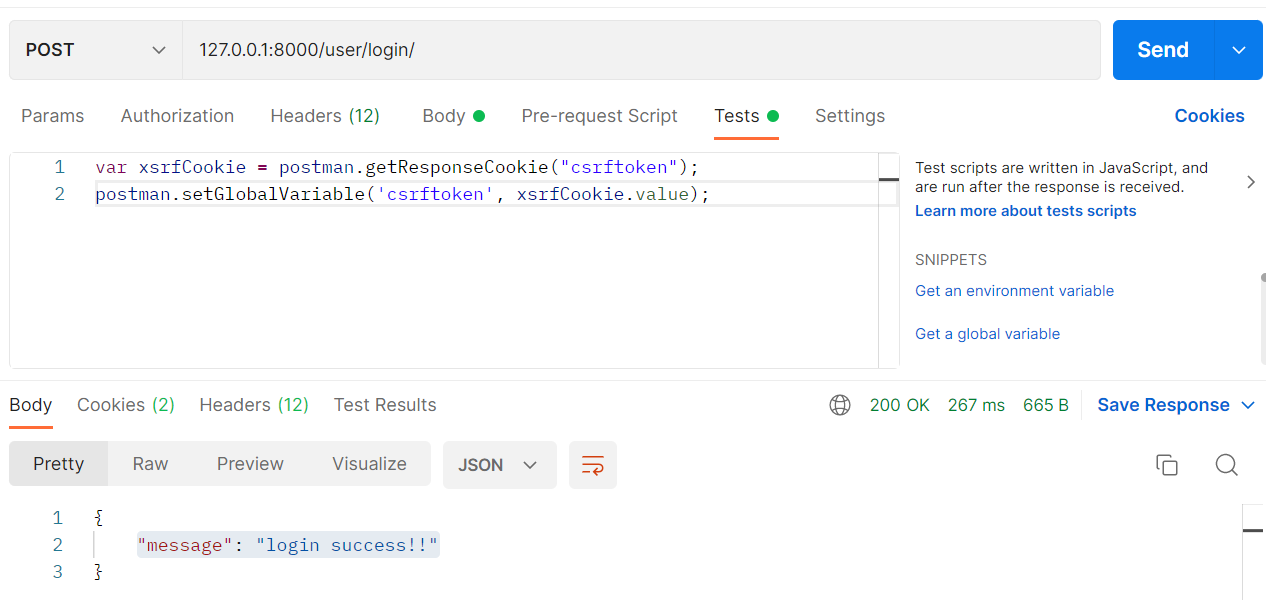Click the 200 OK status text
The width and height of the screenshot is (1266, 600).
click(900, 405)
